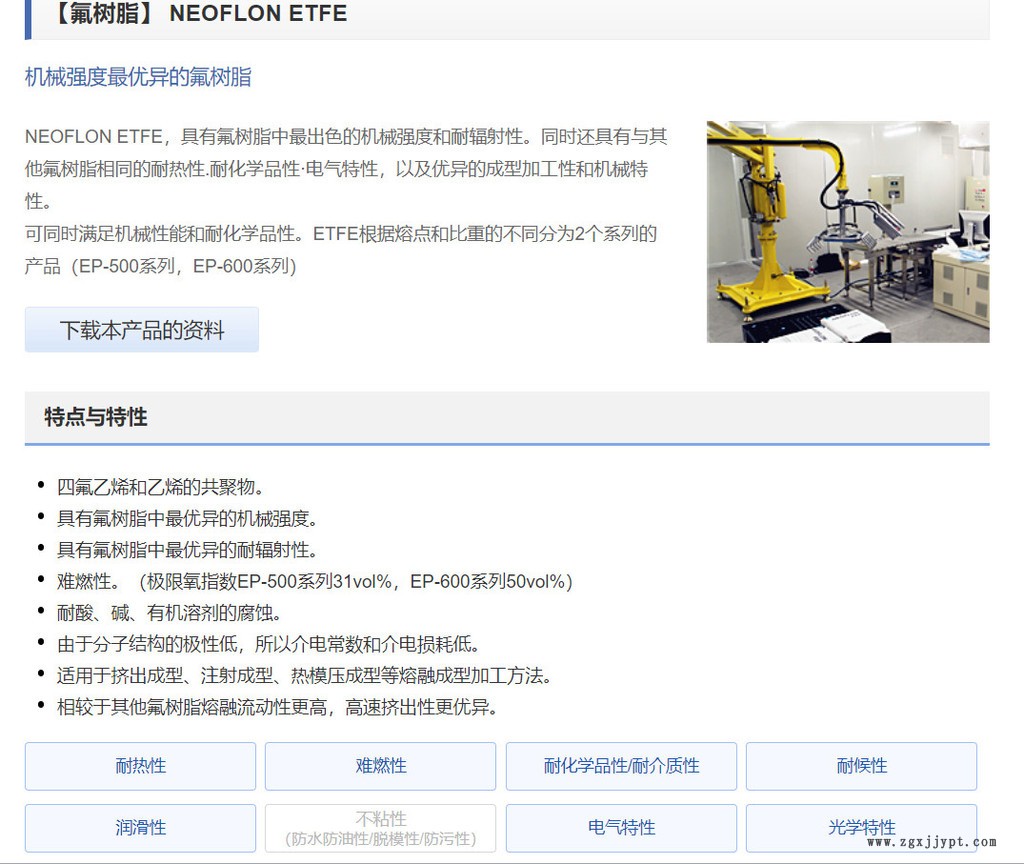The width and height of the screenshot is (1024, 864).
Task: Open the 耐化学品性/耐介质性 button
Action: [x=621, y=766]
